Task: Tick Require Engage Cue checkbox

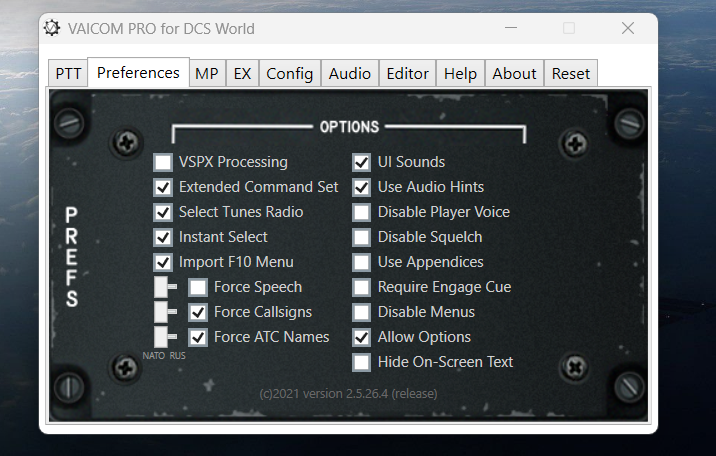Action: [x=362, y=287]
